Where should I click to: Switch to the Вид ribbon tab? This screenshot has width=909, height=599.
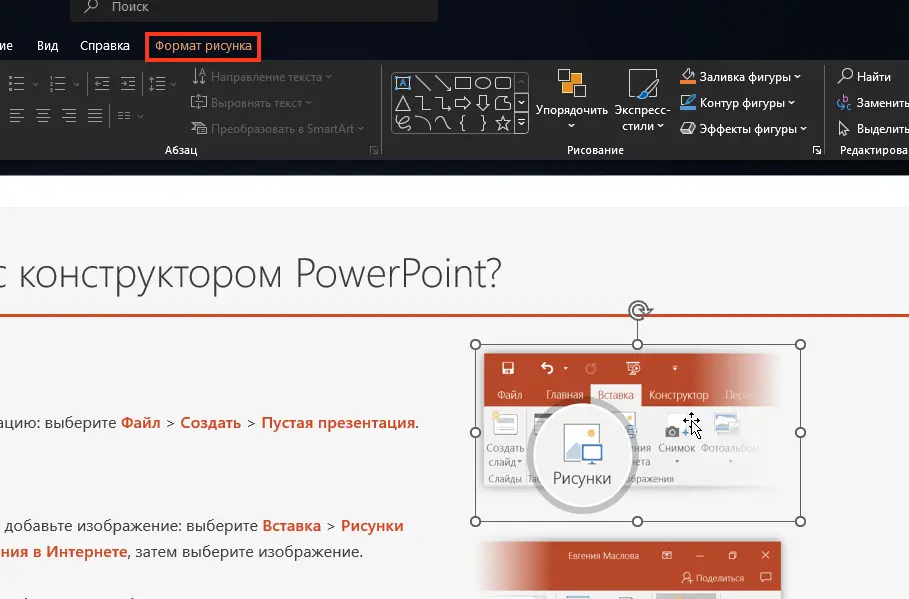(x=48, y=46)
